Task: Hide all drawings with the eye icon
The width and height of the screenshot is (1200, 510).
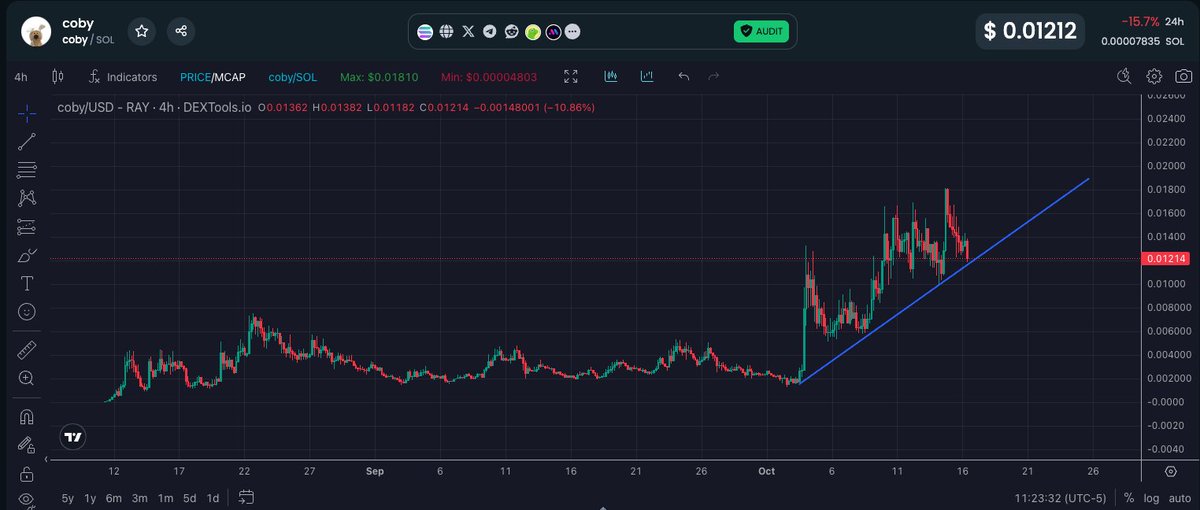Action: point(27,499)
